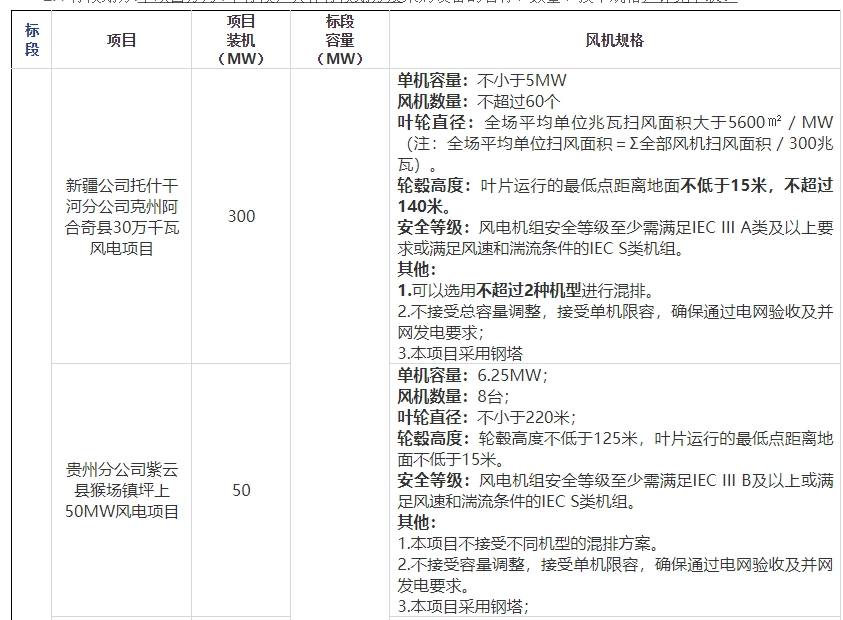Image resolution: width=843 pixels, height=620 pixels.
Task: Click the line 风机数量：不超过60个
Action: 479,101
